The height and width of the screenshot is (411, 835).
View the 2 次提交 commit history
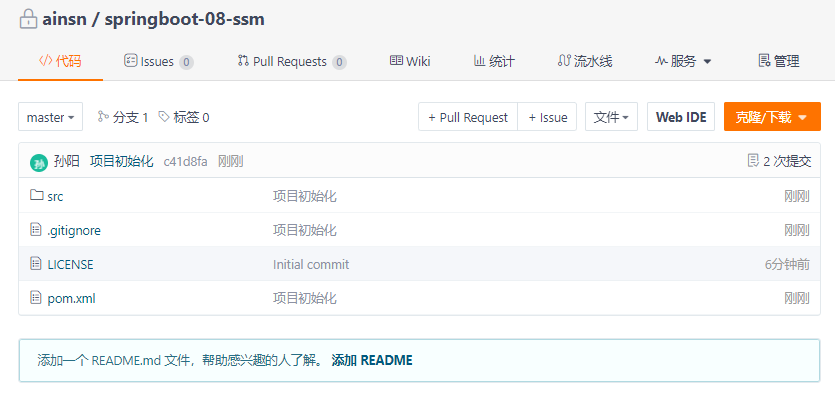tap(779, 161)
